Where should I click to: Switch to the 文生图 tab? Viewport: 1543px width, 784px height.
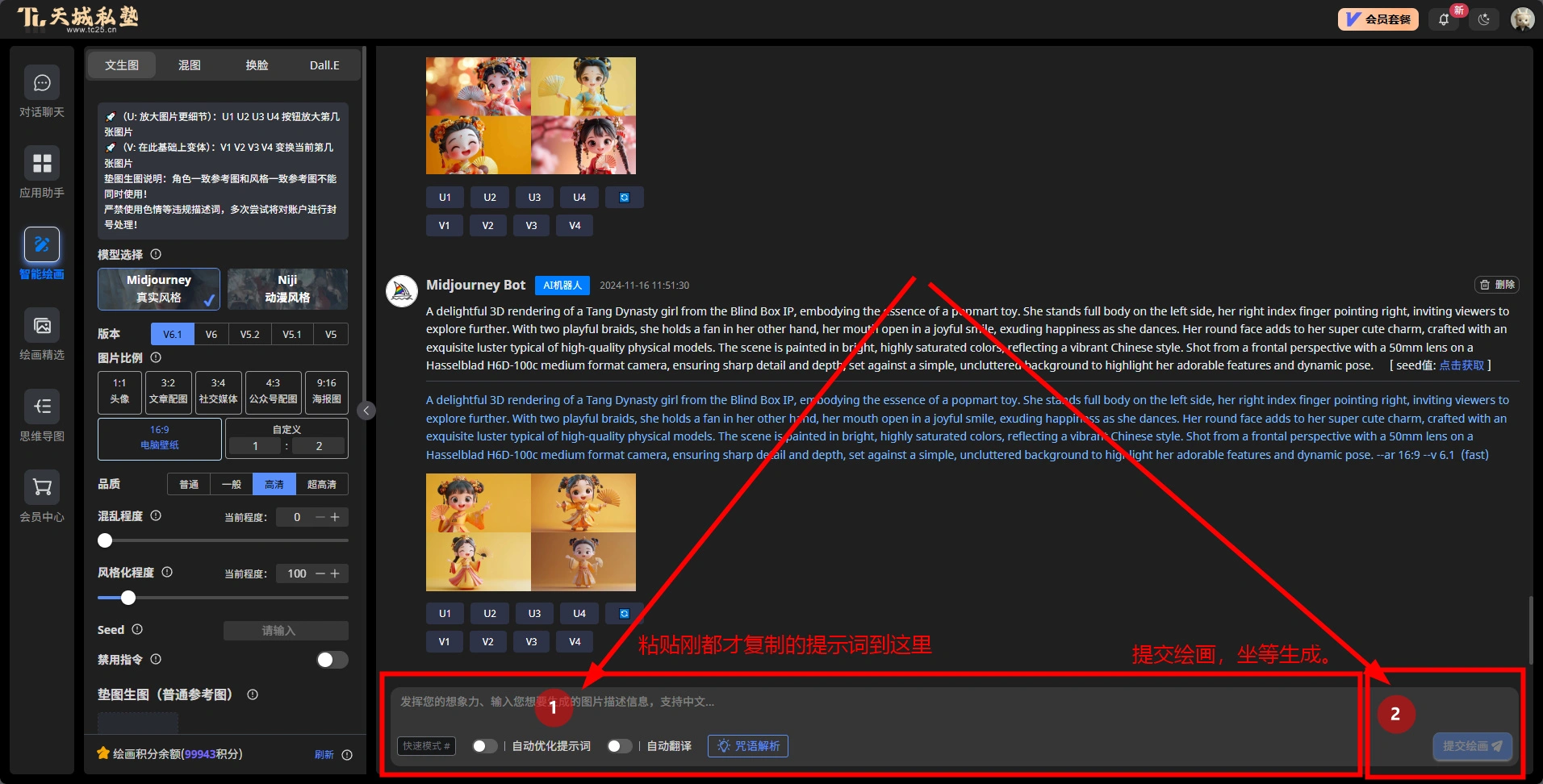[121, 65]
